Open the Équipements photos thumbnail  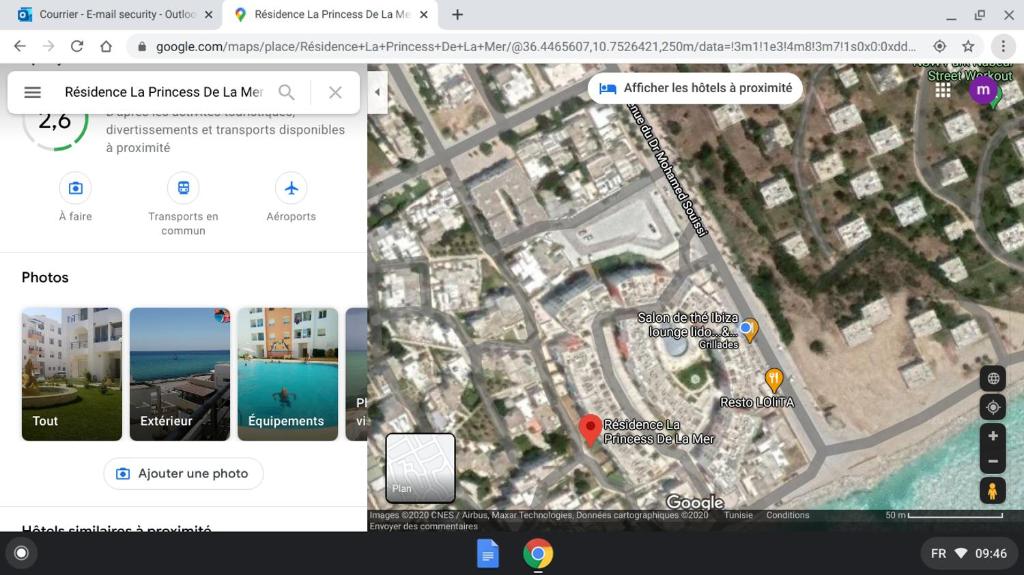[287, 374]
